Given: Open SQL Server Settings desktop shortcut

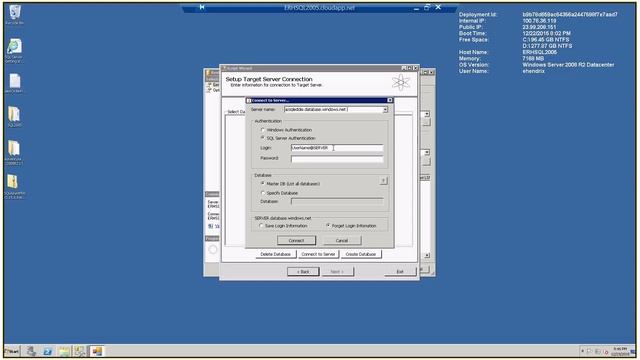Looking at the screenshot, I should coord(14,51).
